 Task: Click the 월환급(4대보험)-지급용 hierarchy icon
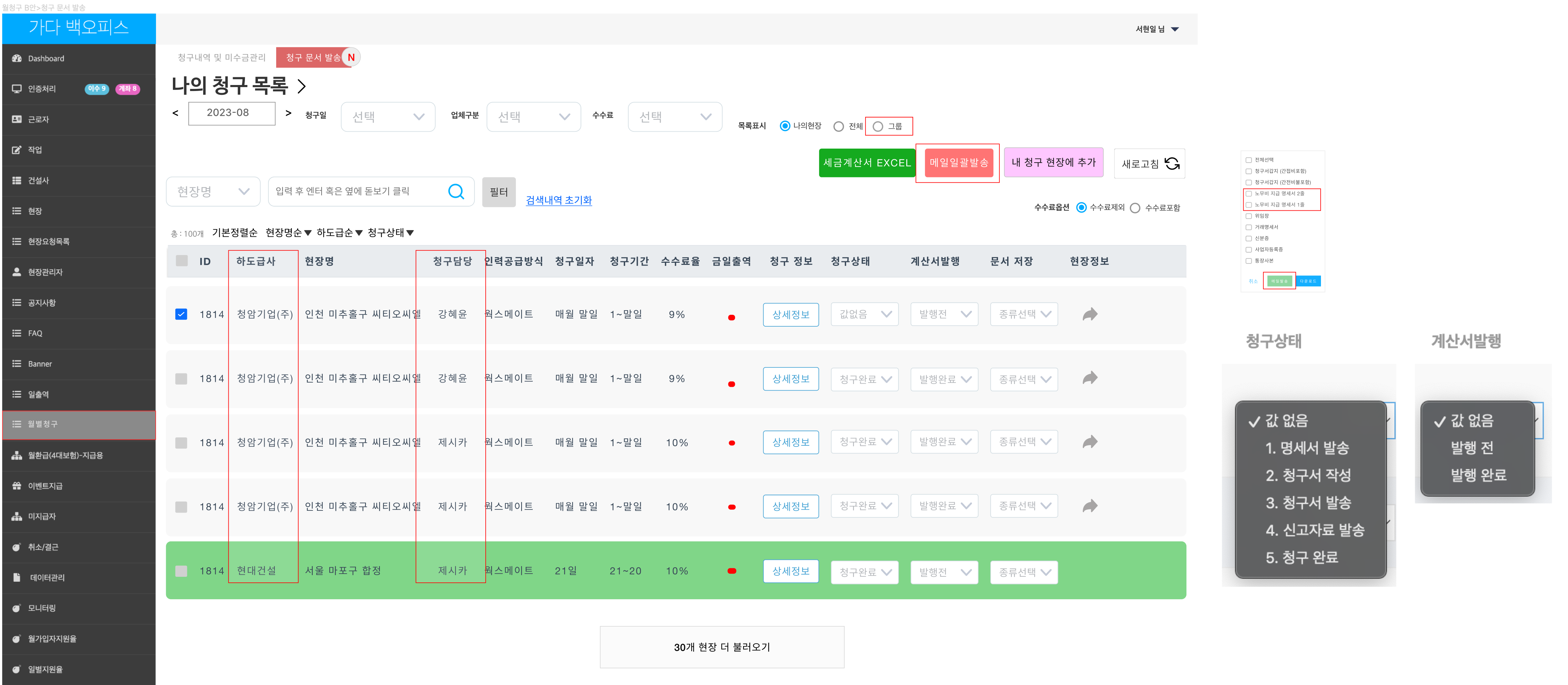(x=17, y=455)
